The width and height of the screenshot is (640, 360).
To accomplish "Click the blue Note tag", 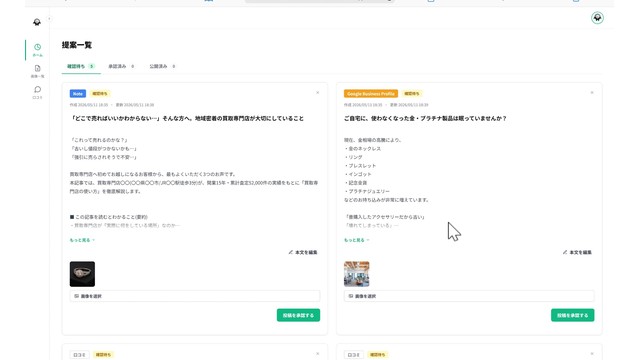I will coord(78,93).
